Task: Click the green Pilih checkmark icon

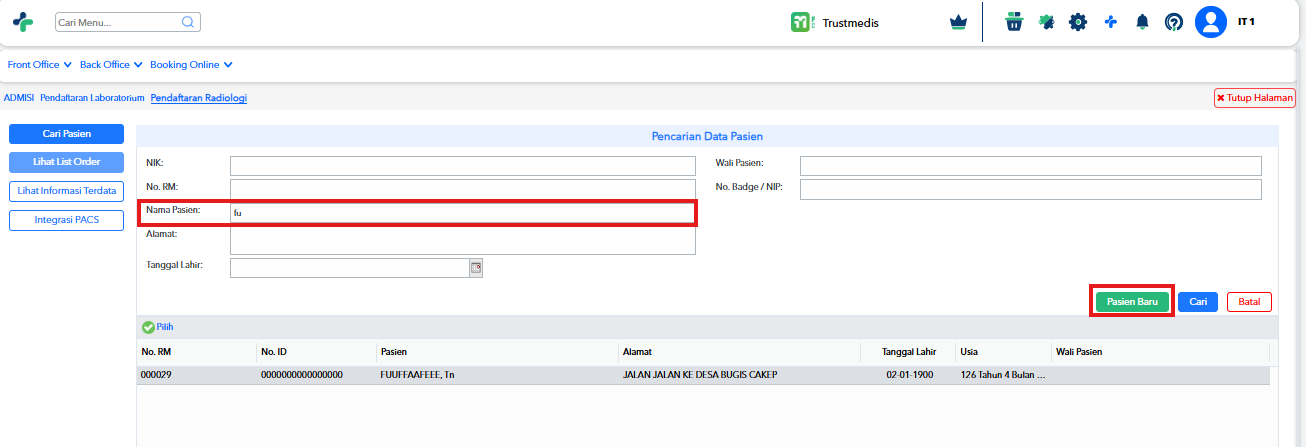Action: [x=148, y=327]
